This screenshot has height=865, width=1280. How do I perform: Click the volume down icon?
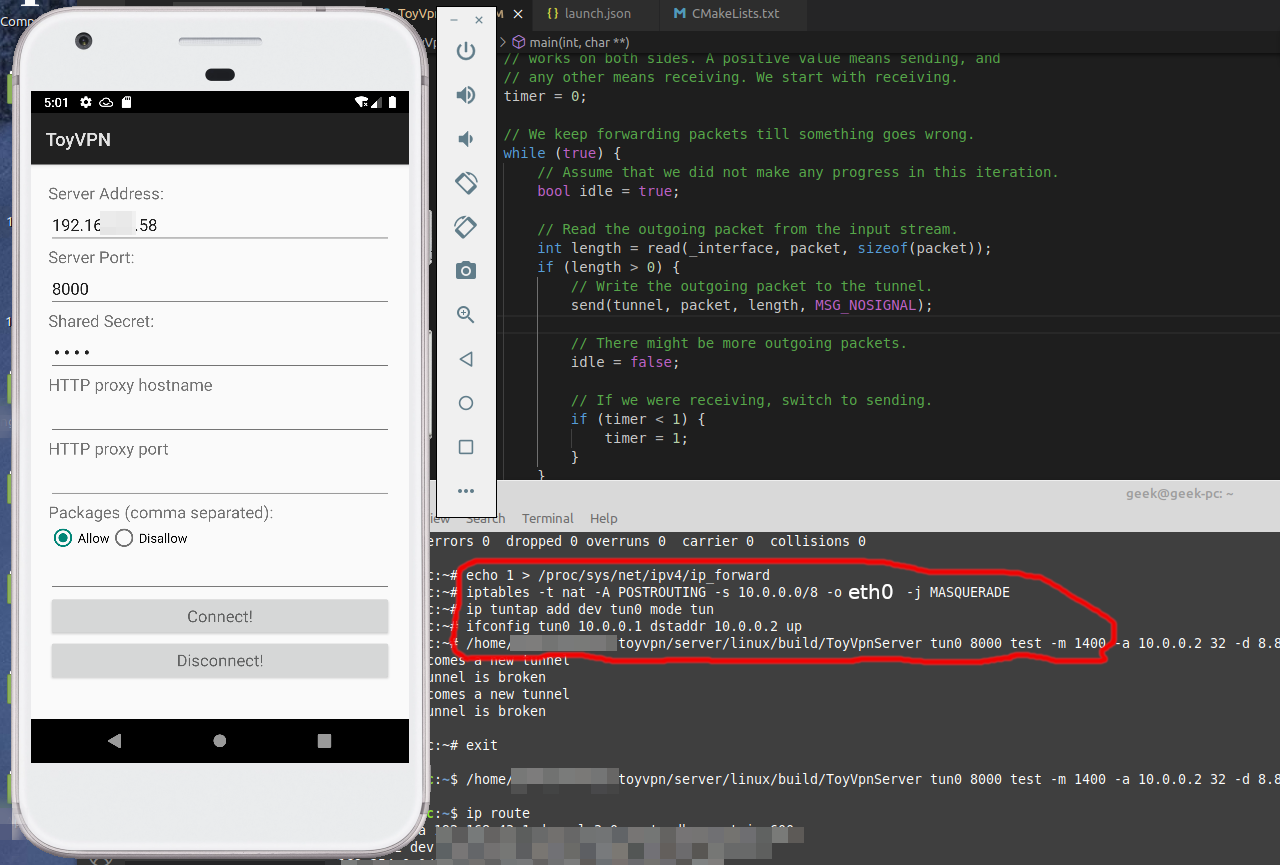(465, 139)
